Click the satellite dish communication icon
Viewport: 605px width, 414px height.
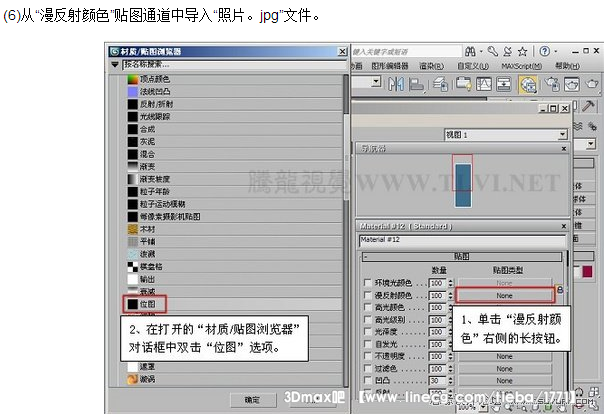(x=507, y=51)
